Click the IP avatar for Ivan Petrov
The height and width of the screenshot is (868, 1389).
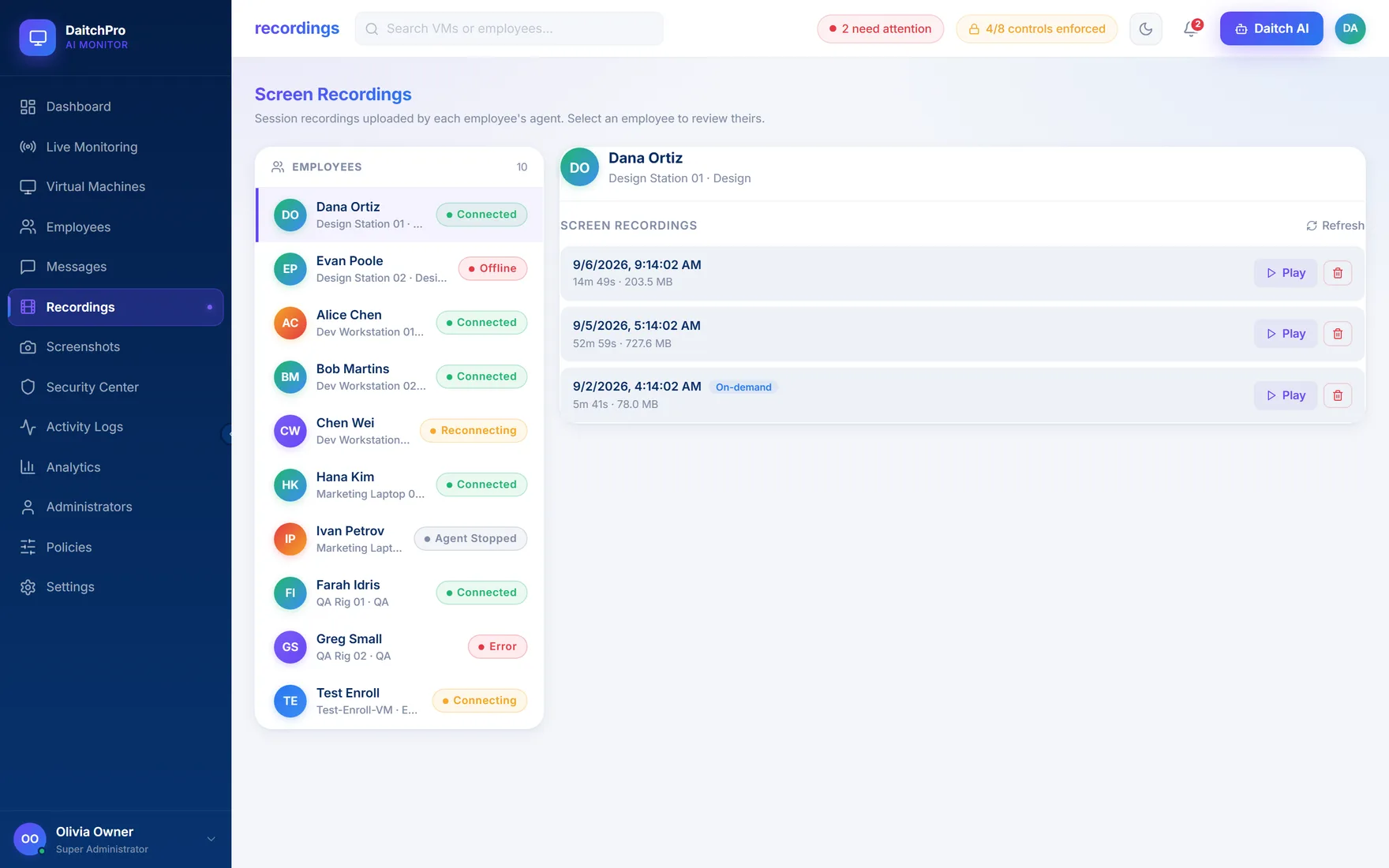coord(290,539)
